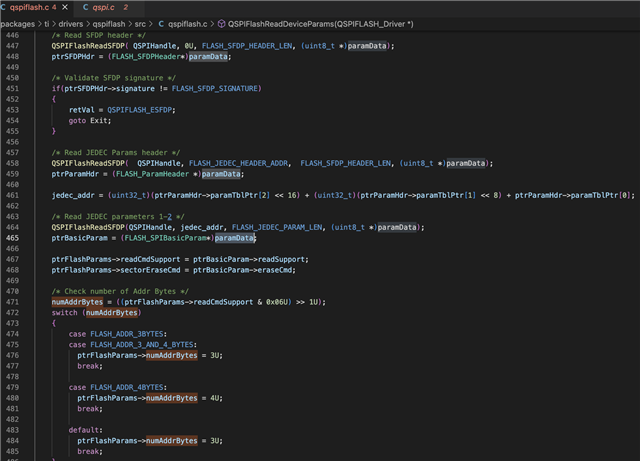Viewport: 640px width, 461px height.
Task: Click QSPIFLASH_ESFDP on line 453
Action: point(140,110)
